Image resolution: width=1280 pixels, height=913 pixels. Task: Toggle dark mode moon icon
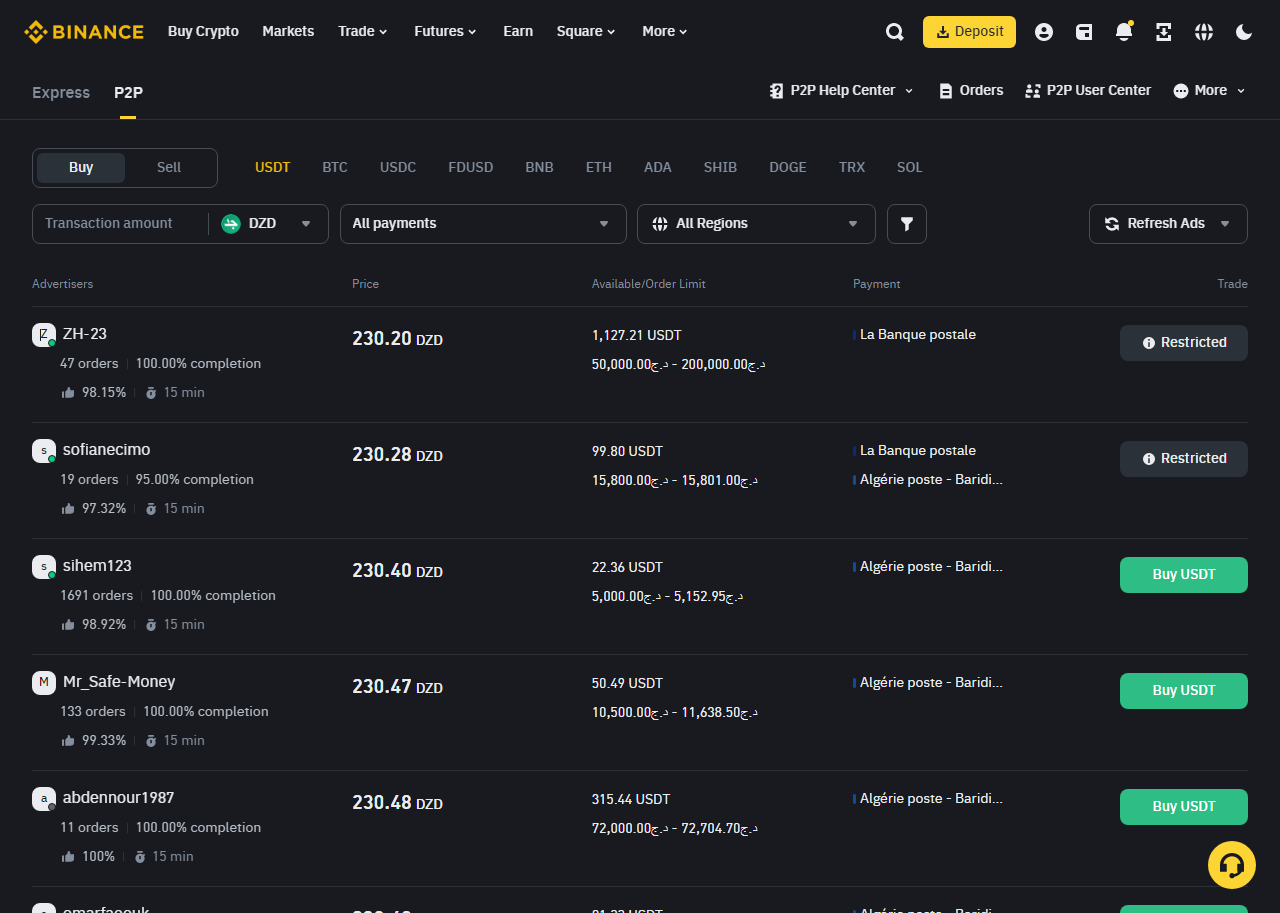[1244, 32]
